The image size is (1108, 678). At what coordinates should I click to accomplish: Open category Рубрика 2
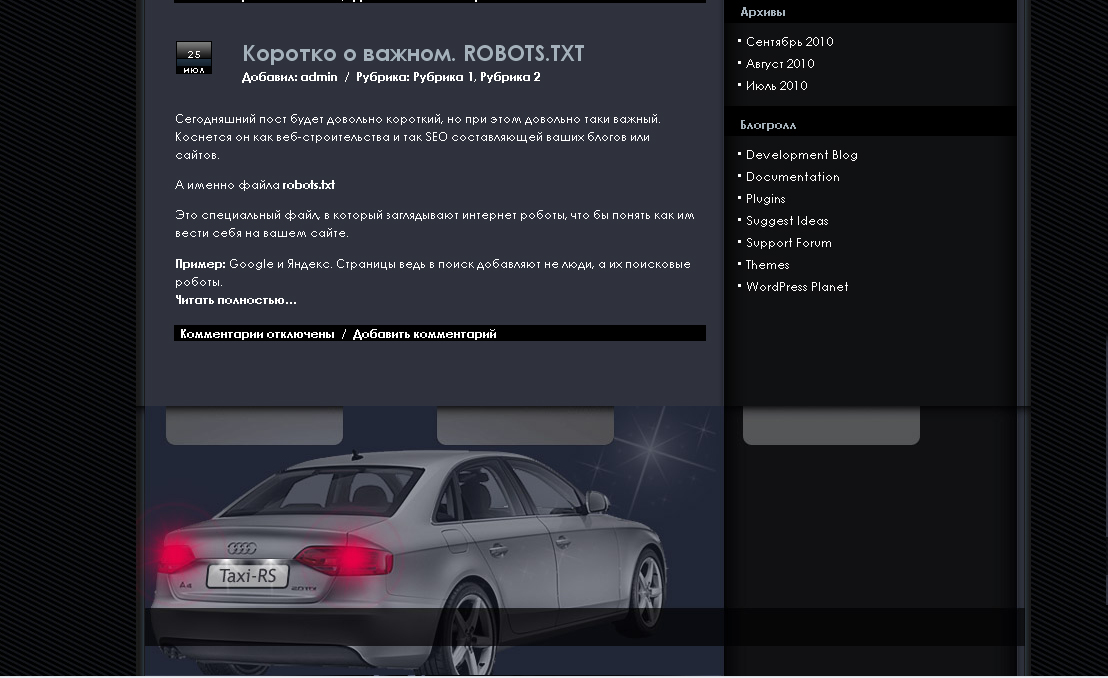pos(510,77)
